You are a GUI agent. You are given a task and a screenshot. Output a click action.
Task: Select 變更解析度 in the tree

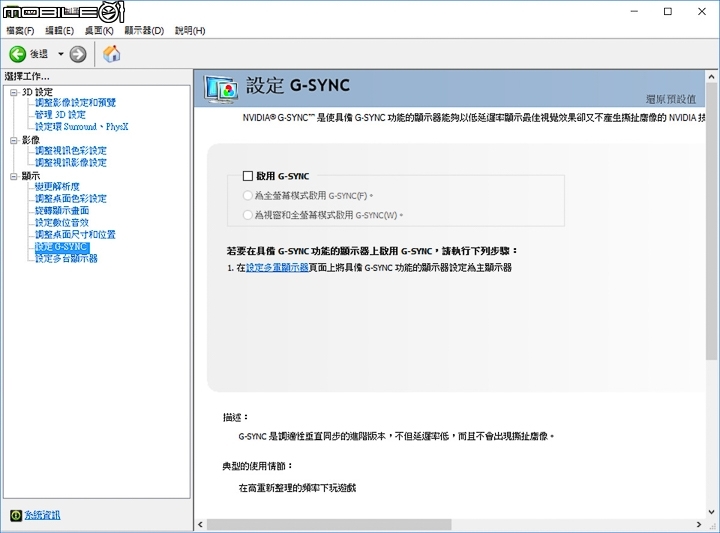57,186
